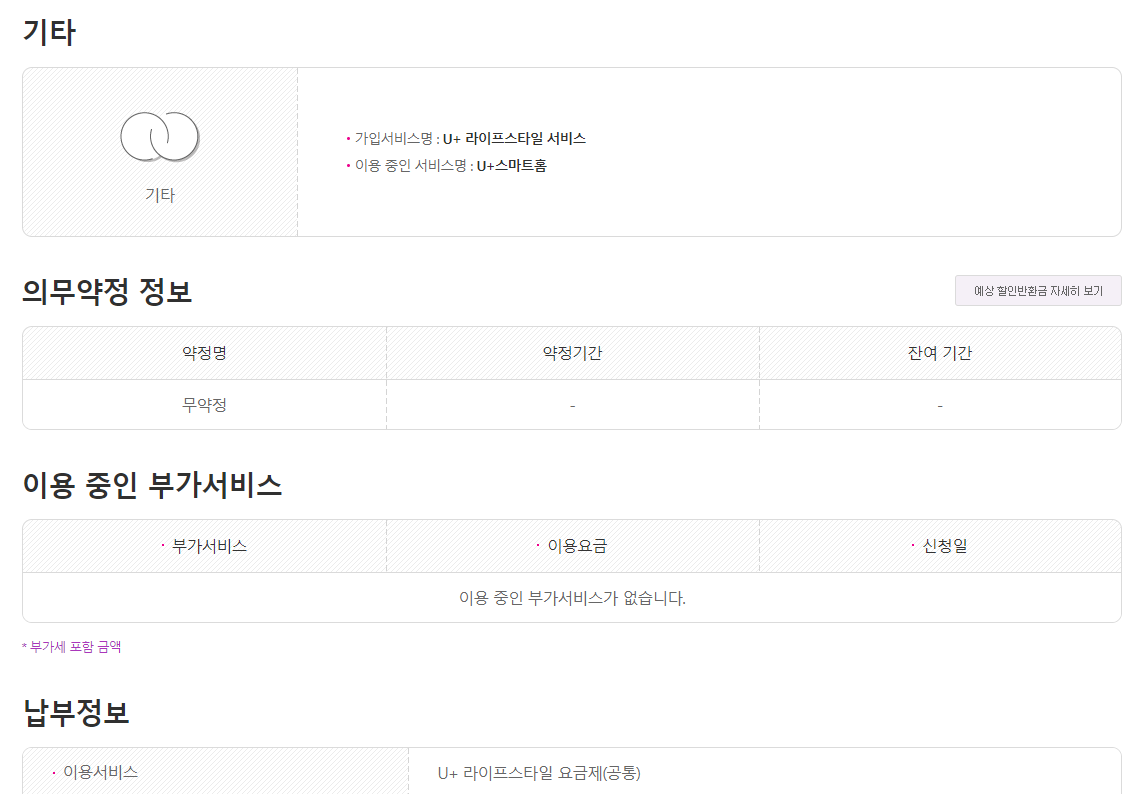Click the dash cell under 약정기간
Screen dimensions: 1126x794
572,405
